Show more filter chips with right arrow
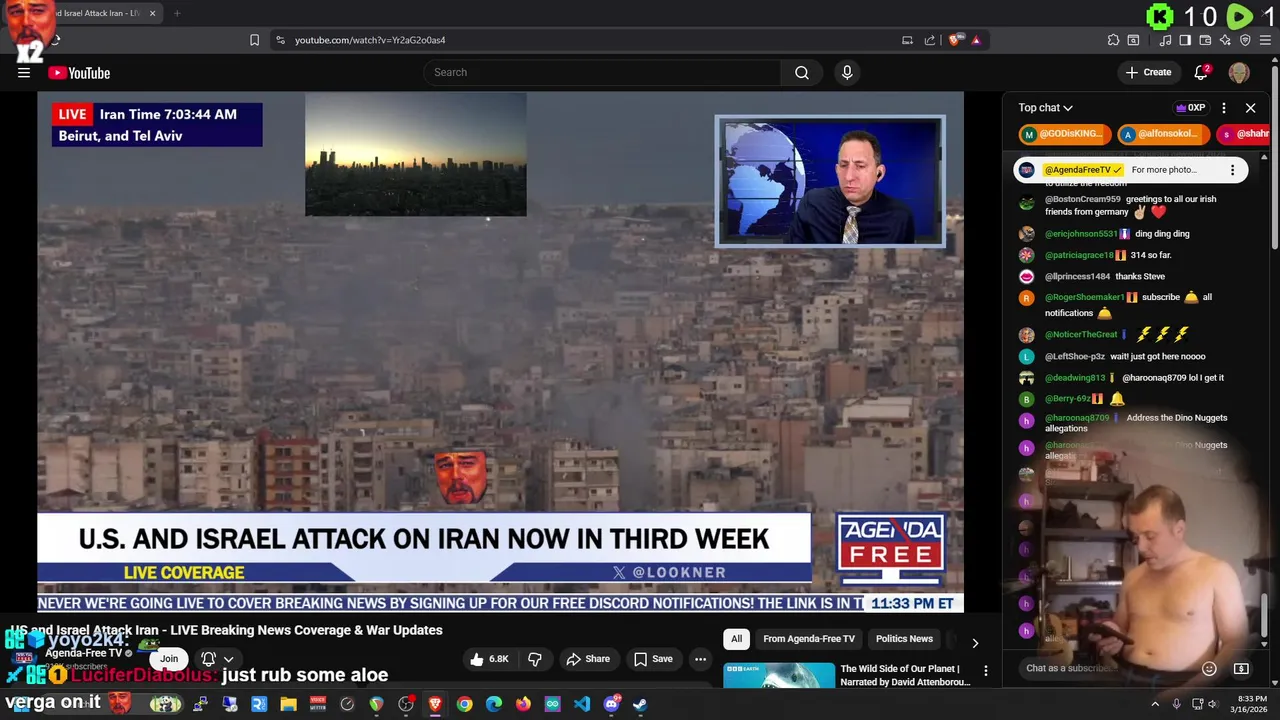Viewport: 1280px width, 720px height. click(x=975, y=643)
